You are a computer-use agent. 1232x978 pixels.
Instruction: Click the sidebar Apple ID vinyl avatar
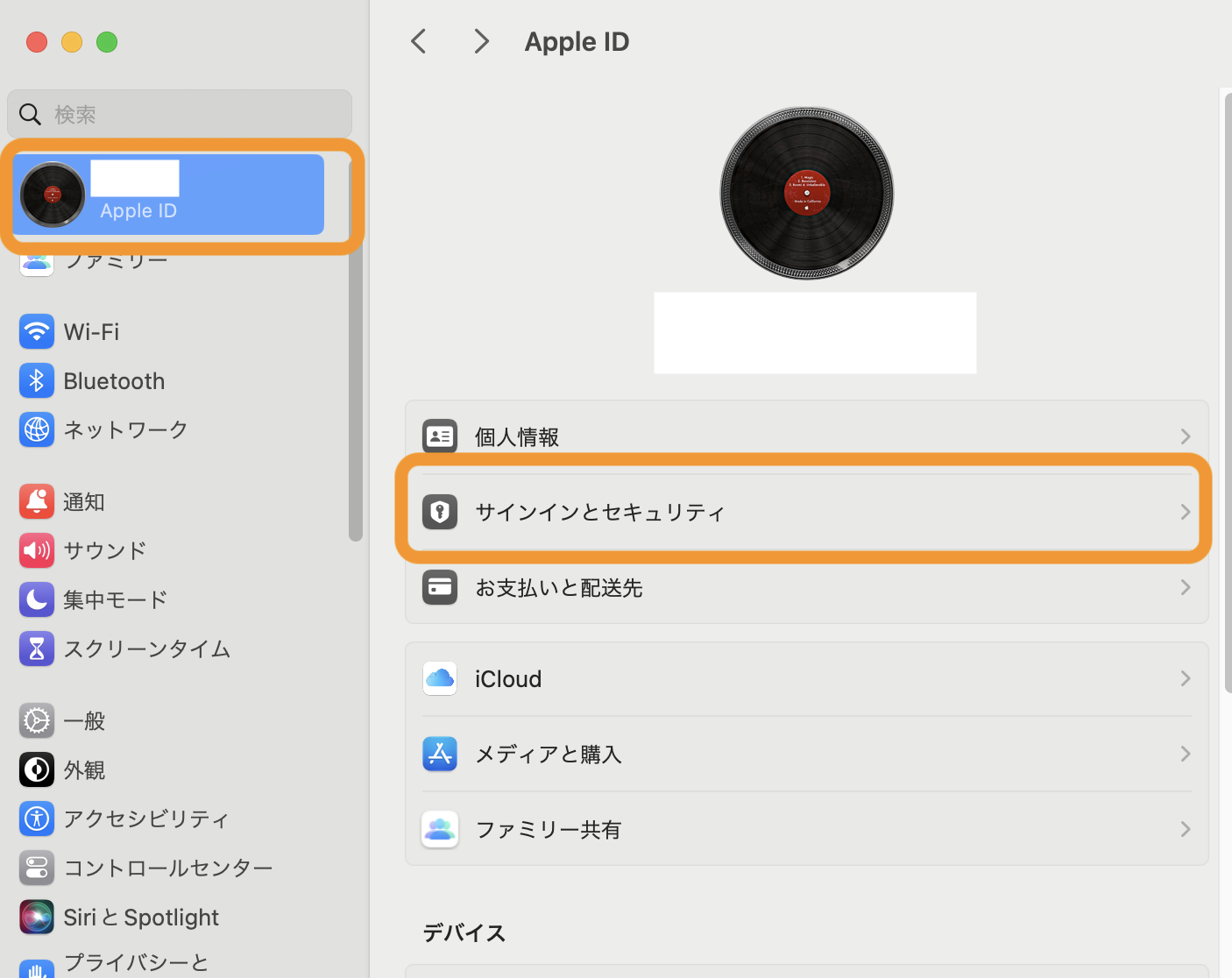[x=53, y=195]
